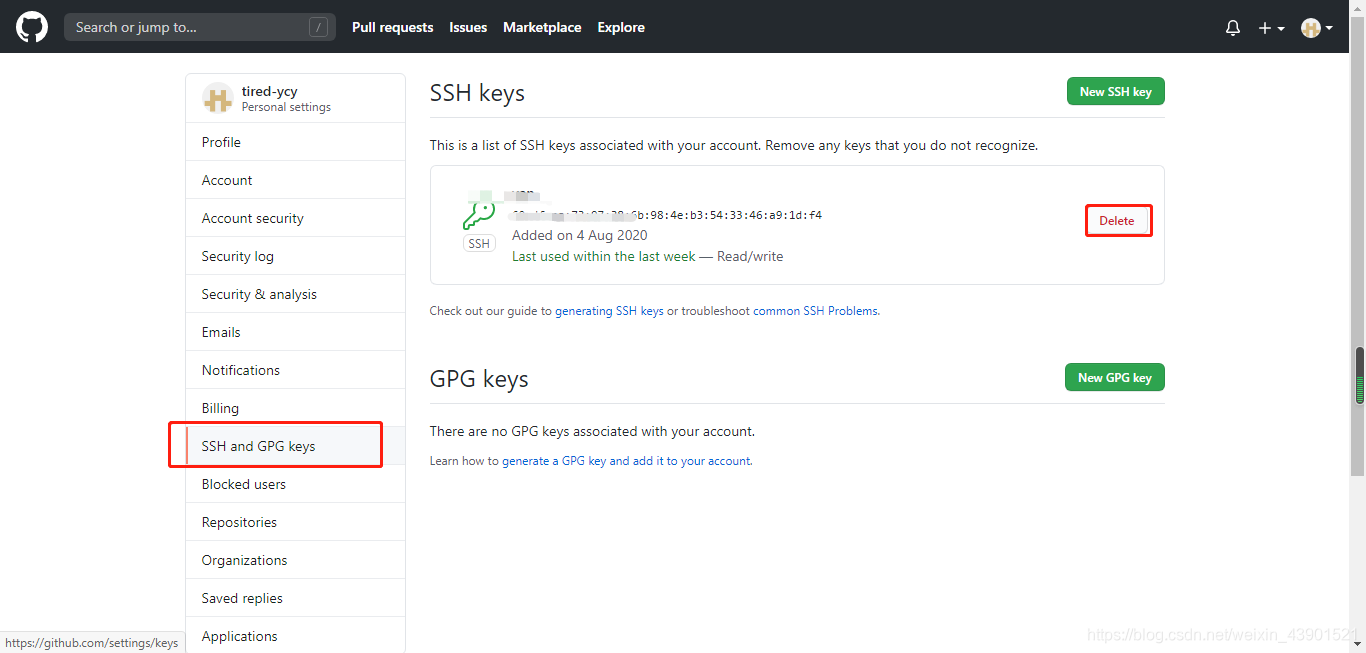The height and width of the screenshot is (653, 1366).
Task: Click the GPG keys heading
Action: 479,379
